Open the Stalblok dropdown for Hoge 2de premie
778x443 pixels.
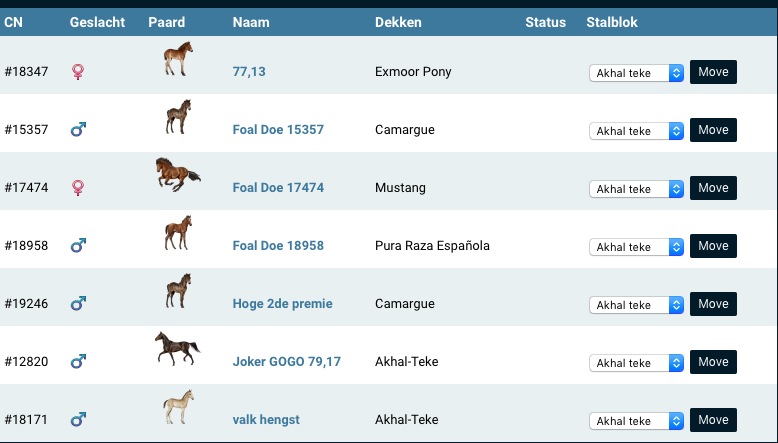(x=636, y=305)
